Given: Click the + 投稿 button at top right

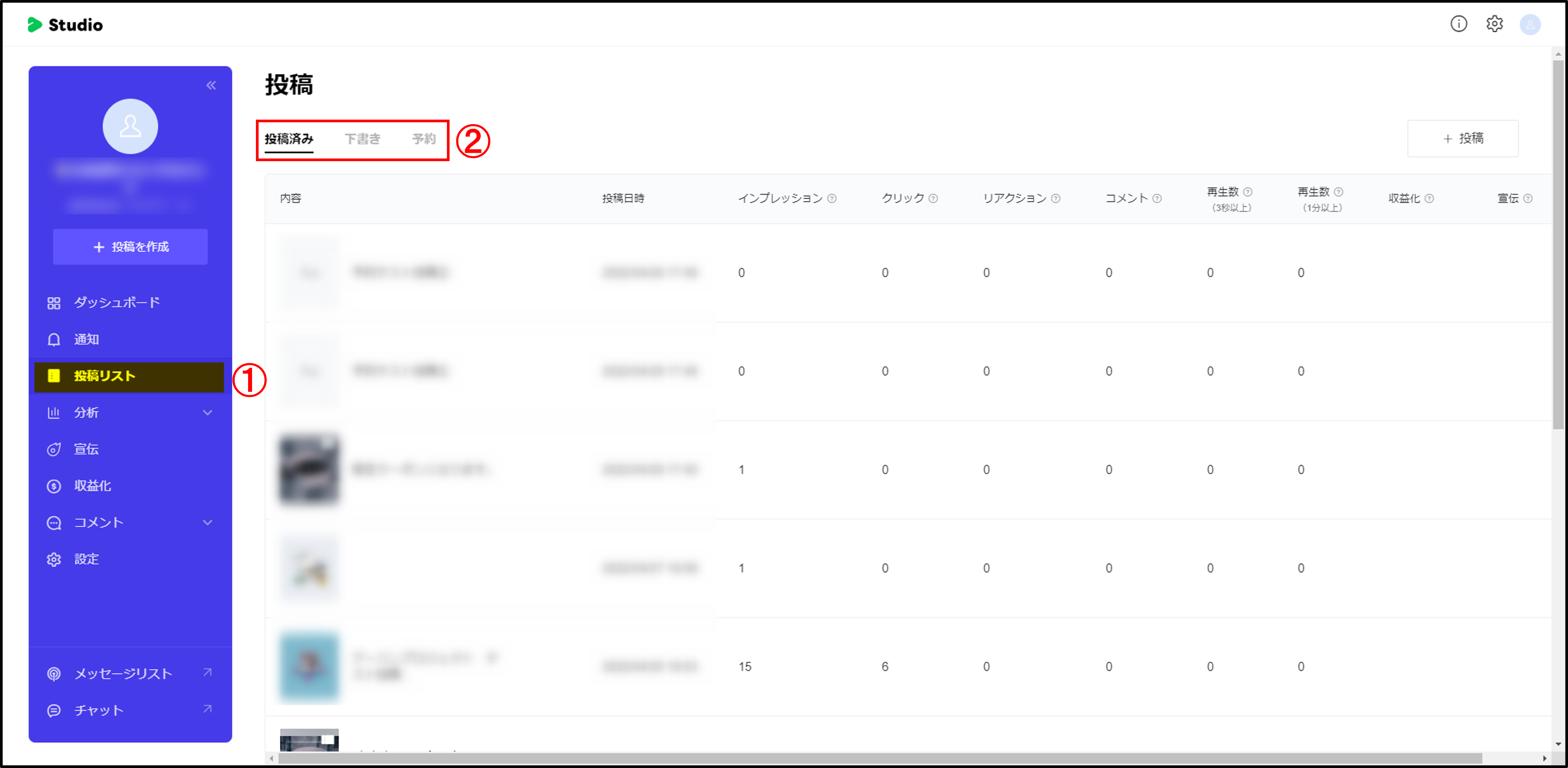Looking at the screenshot, I should click(x=1462, y=139).
